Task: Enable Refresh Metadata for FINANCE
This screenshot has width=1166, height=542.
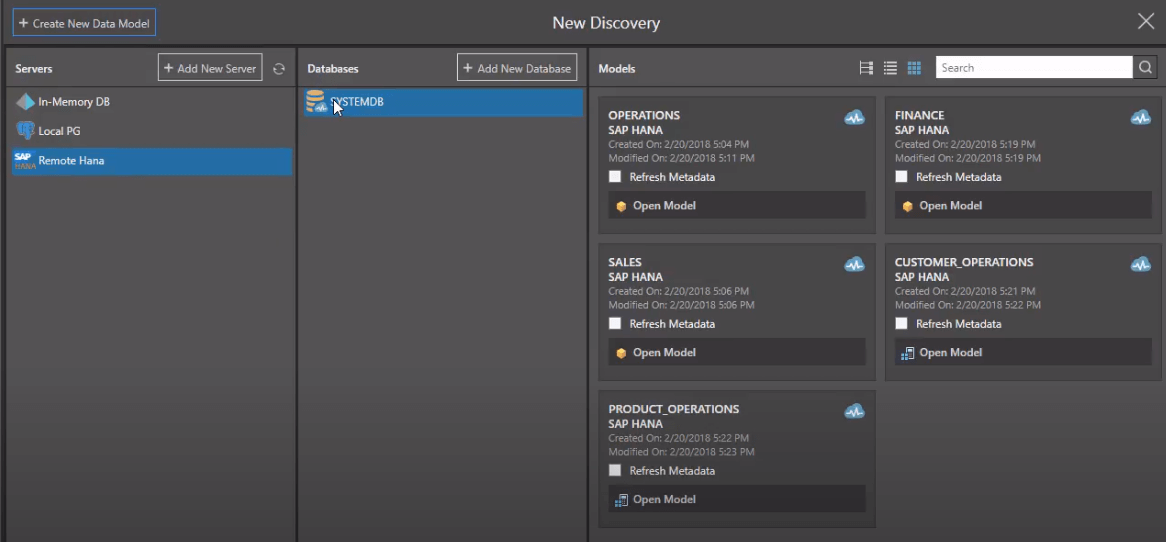Action: pos(901,177)
